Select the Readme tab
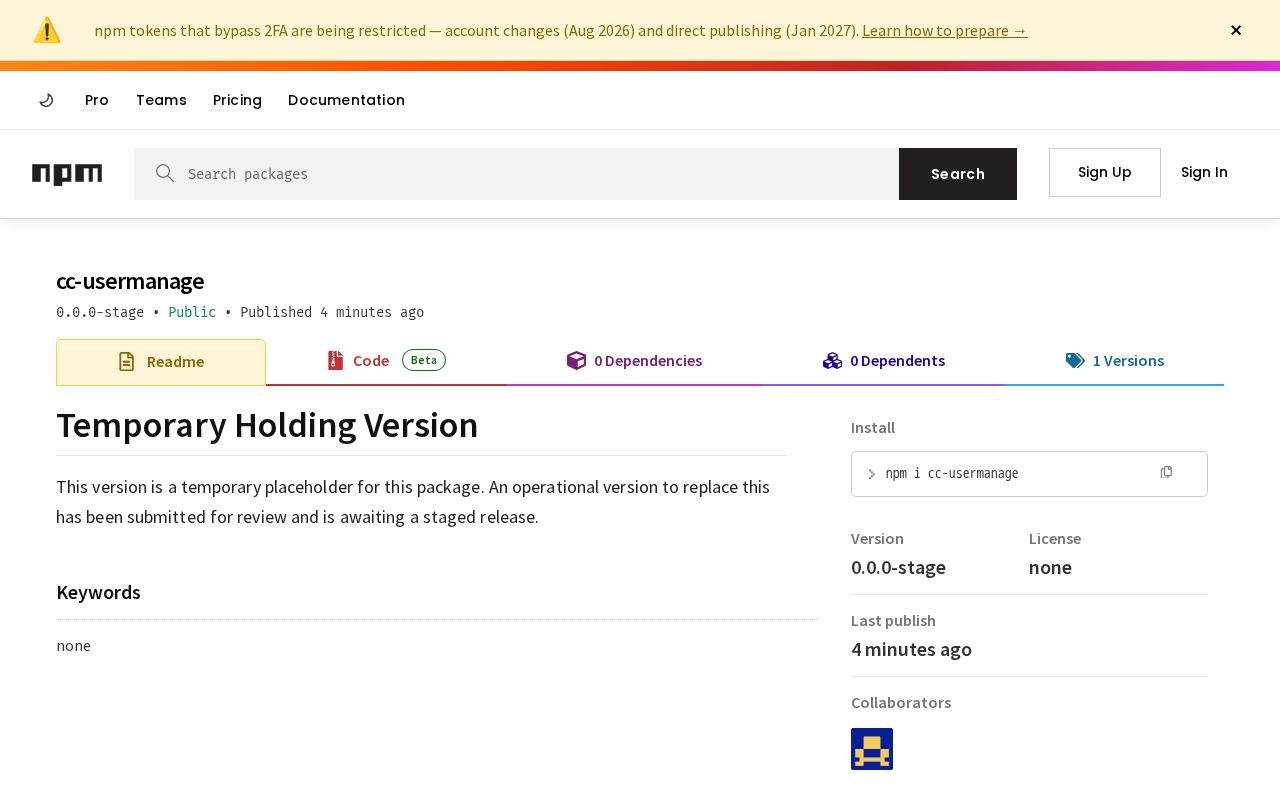Screen dimensions: 1280x800 (x=161, y=362)
